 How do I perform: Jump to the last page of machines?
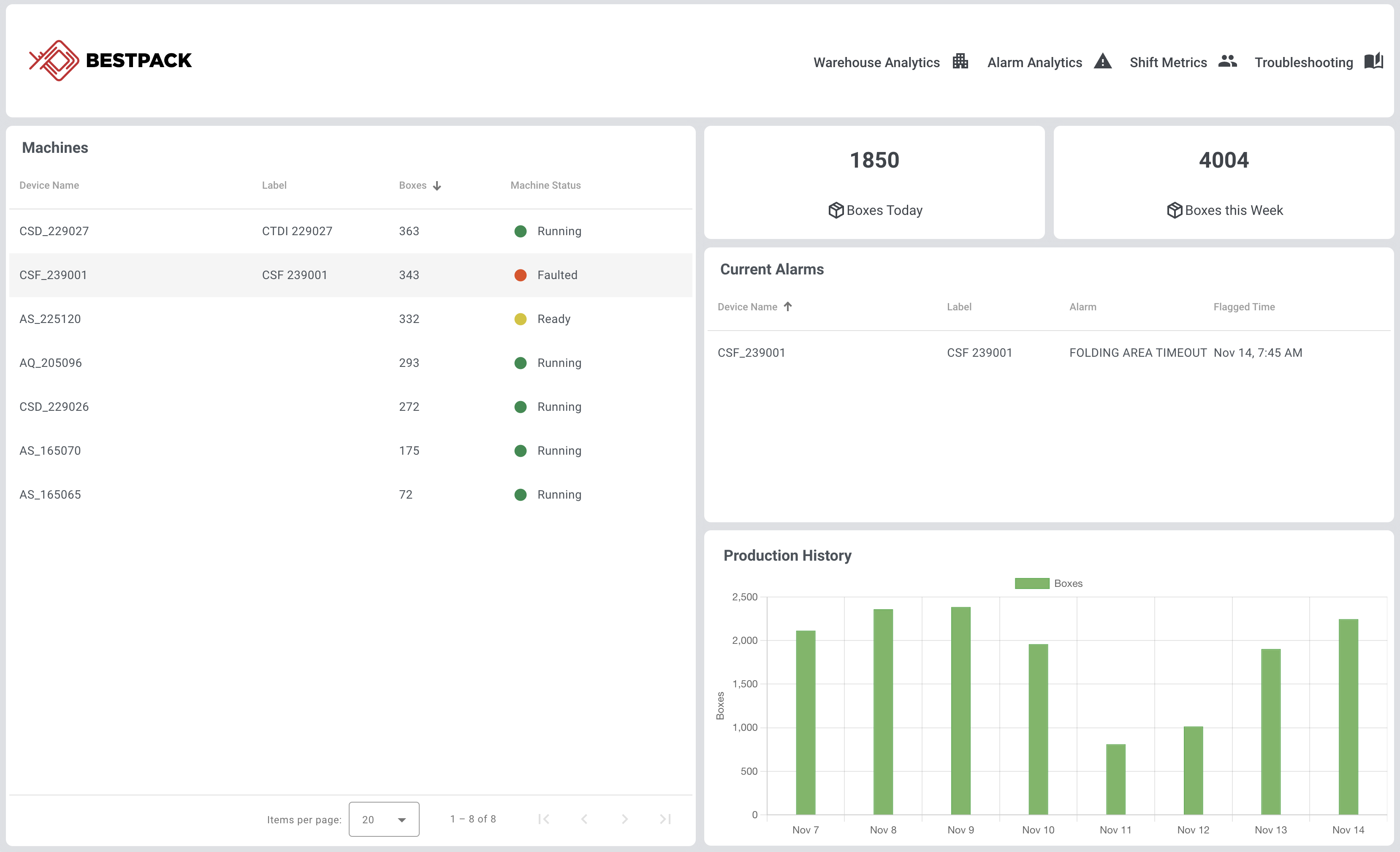click(665, 819)
